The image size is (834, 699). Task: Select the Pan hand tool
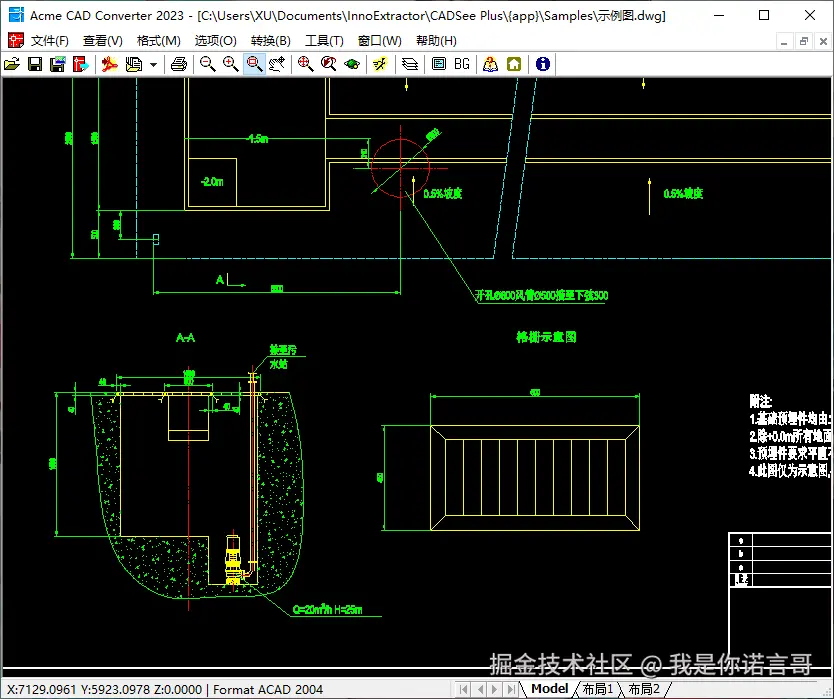click(x=277, y=64)
